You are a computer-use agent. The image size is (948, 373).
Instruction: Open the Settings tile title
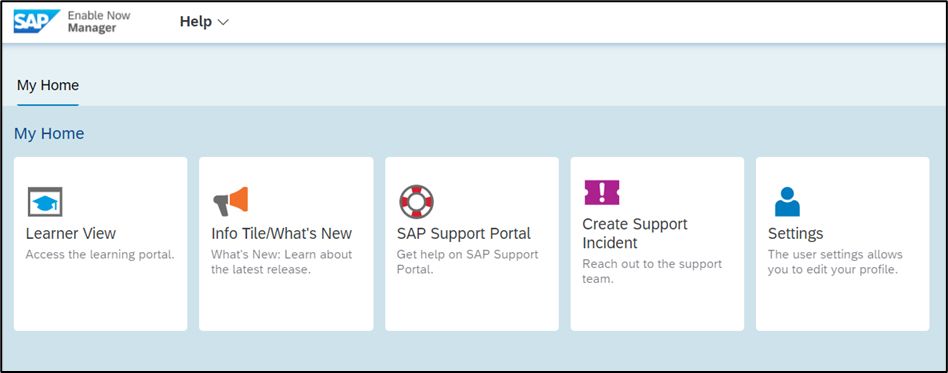click(x=795, y=233)
